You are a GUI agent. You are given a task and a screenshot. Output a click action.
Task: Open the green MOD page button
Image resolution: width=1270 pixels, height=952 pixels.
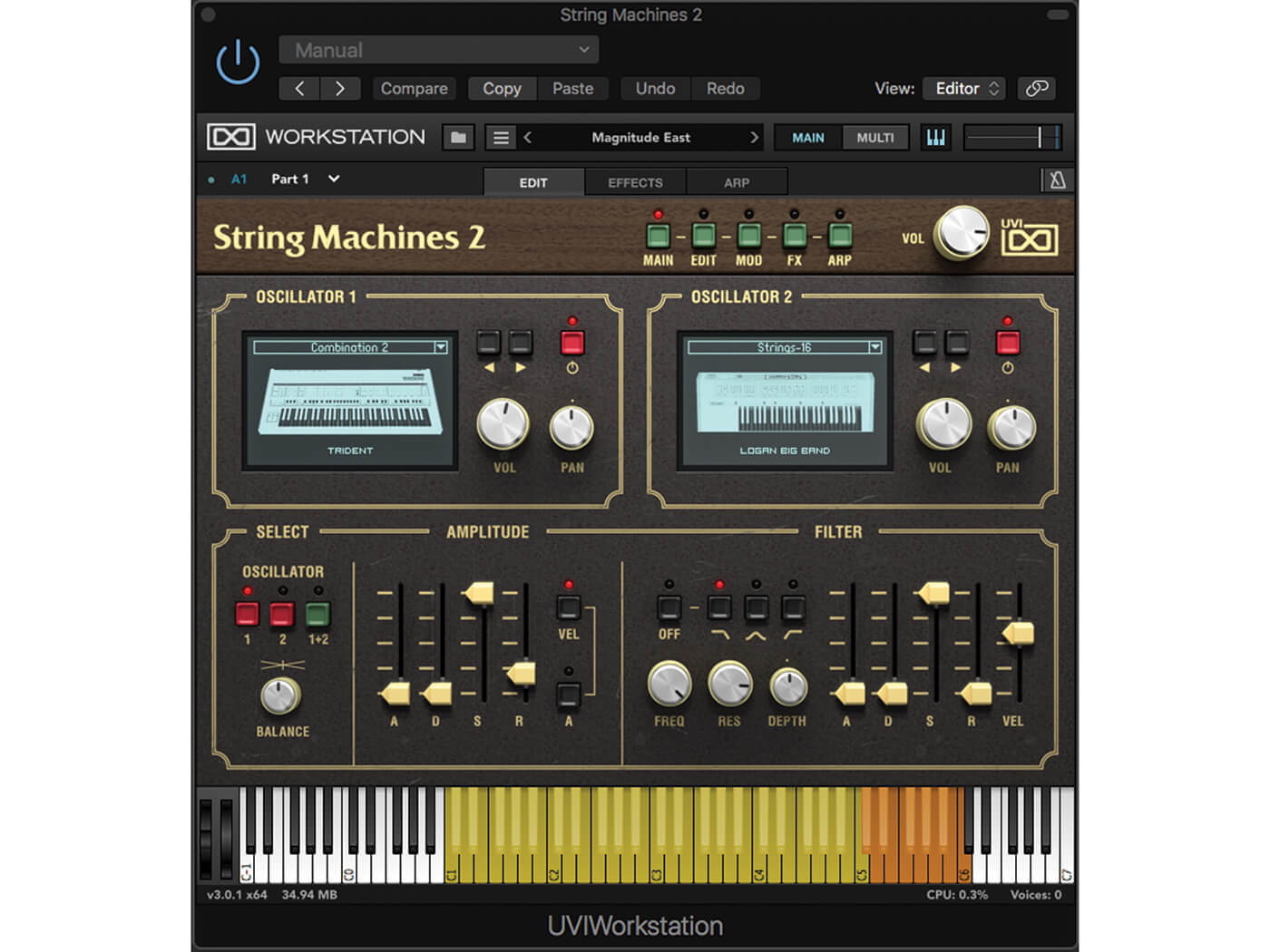pos(748,236)
